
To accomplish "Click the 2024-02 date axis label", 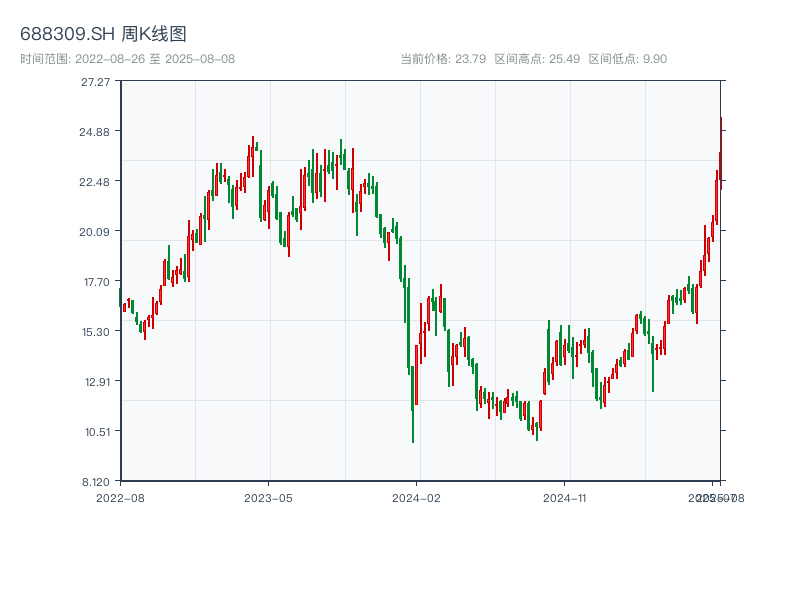I will coord(417,497).
